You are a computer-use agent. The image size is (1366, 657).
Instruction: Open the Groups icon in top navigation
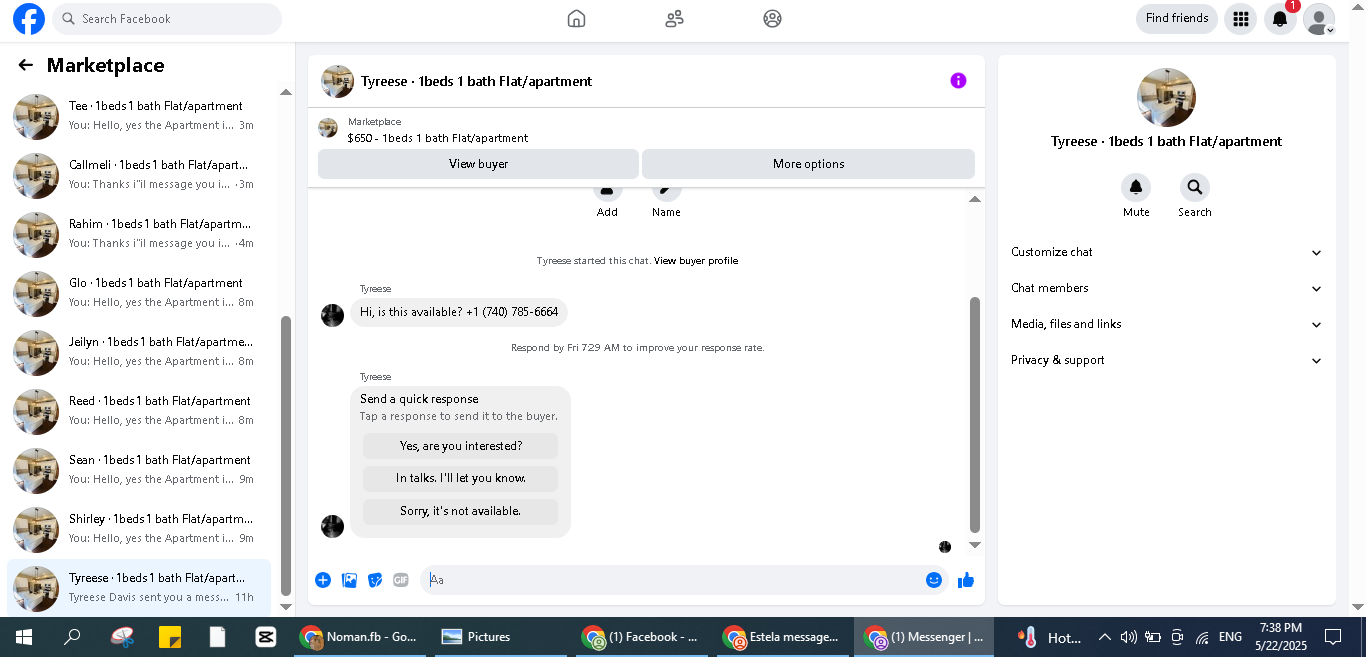coord(772,18)
